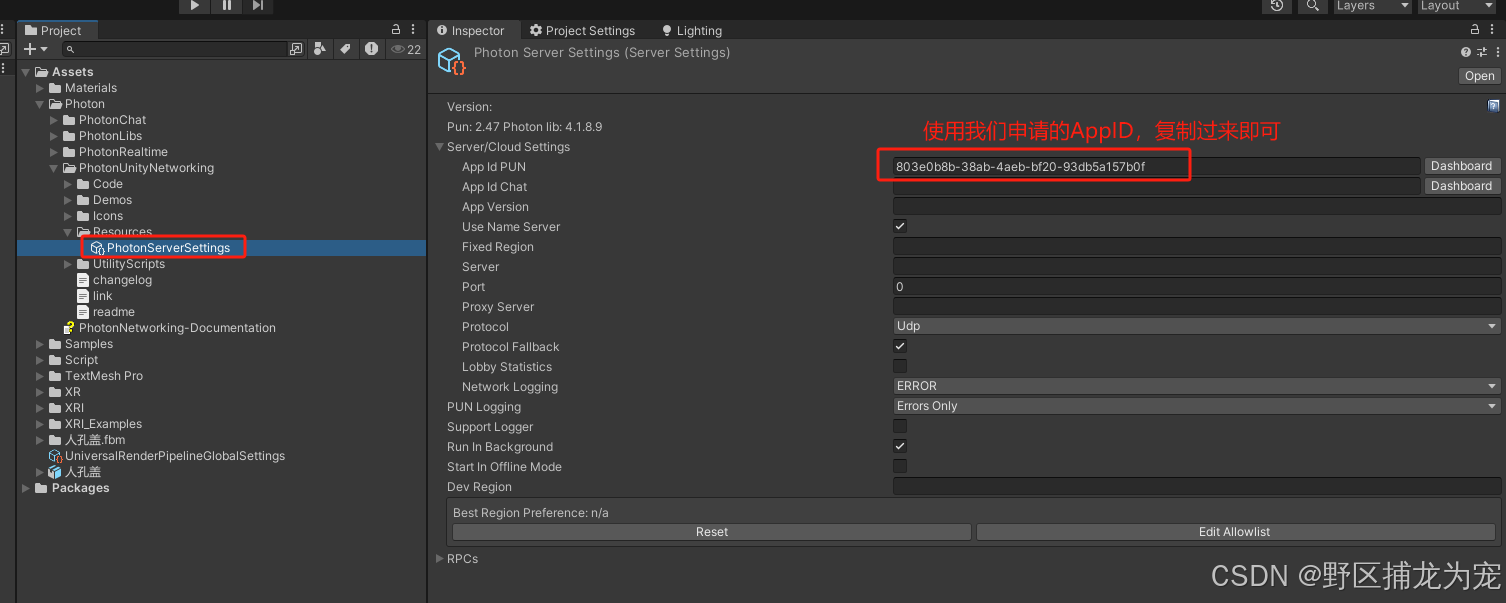This screenshot has height=603, width=1506.
Task: Toggle the hidden packages eye icon showing 22
Action: click(x=400, y=48)
